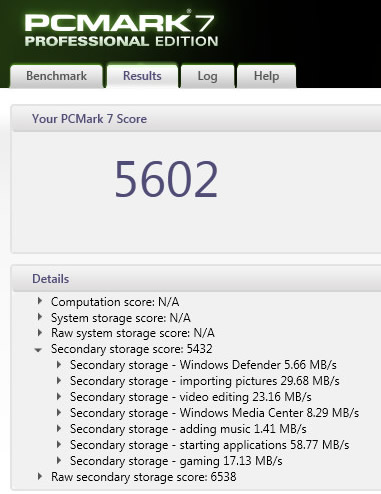Open the Help tab

click(x=266, y=76)
